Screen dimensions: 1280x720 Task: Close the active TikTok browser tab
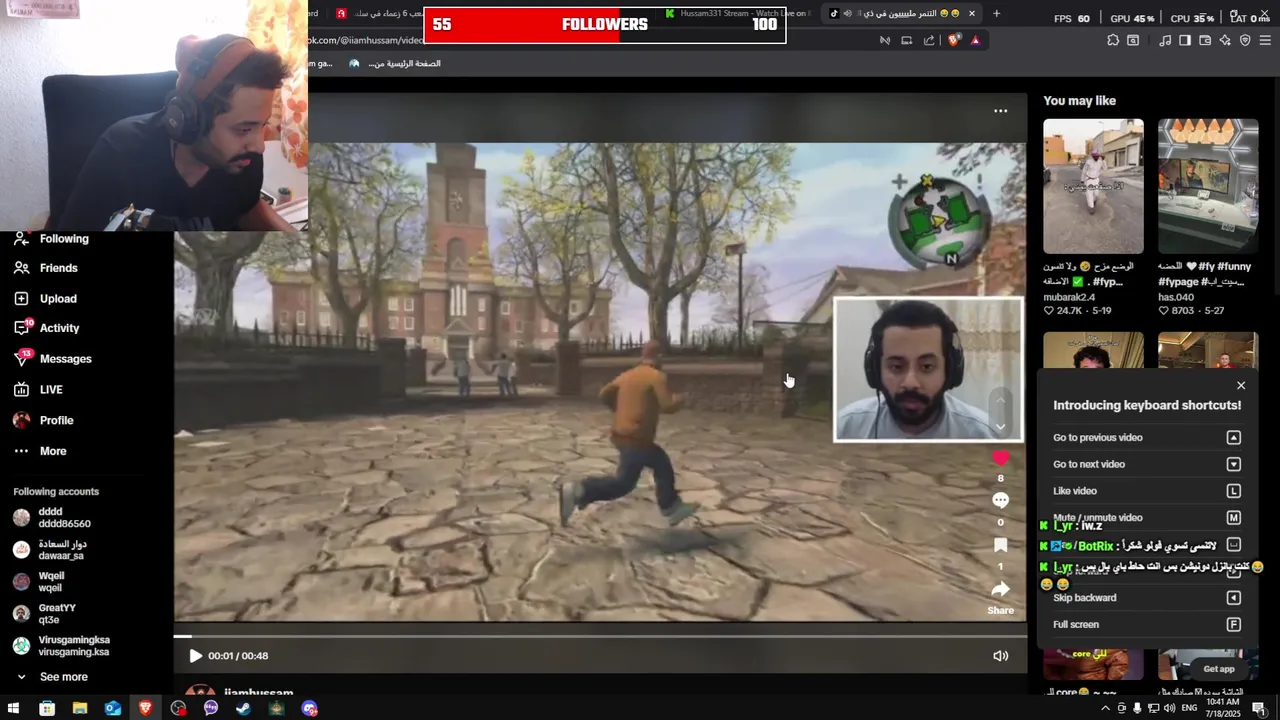pyautogui.click(x=970, y=13)
